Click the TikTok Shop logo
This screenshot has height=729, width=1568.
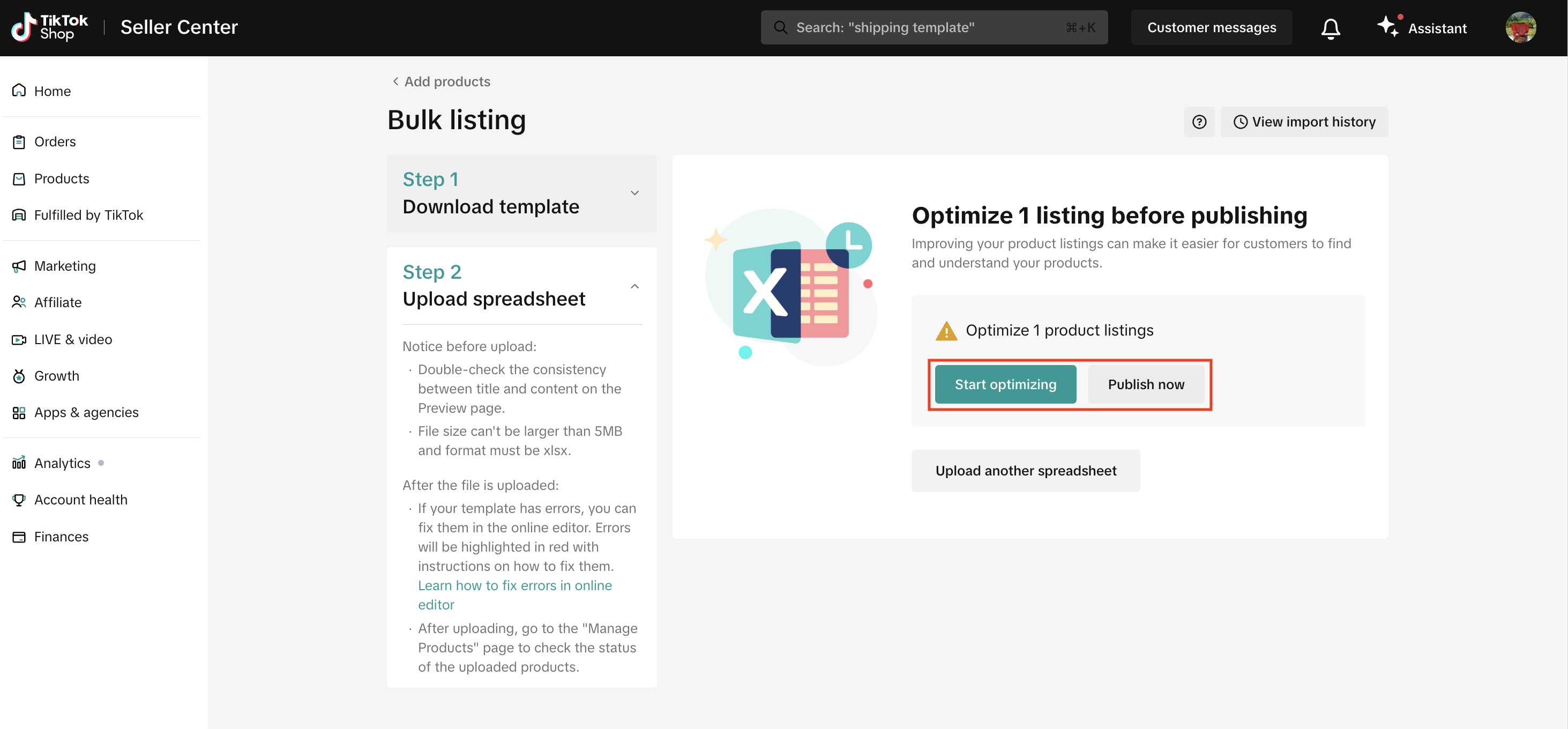coord(50,27)
